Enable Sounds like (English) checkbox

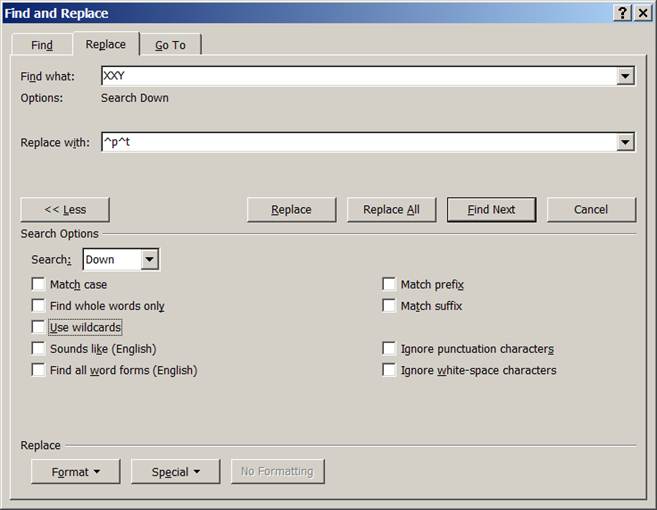[38, 349]
